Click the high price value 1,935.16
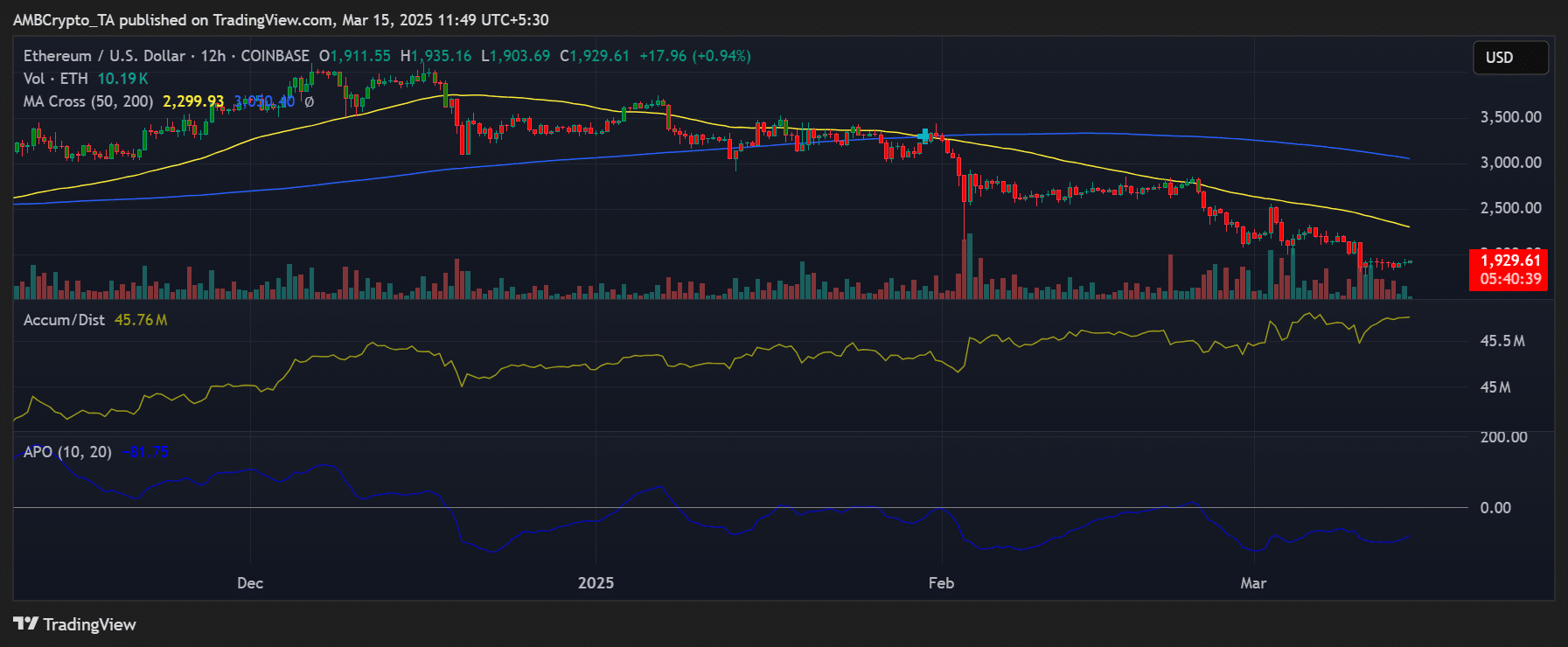 (442, 56)
